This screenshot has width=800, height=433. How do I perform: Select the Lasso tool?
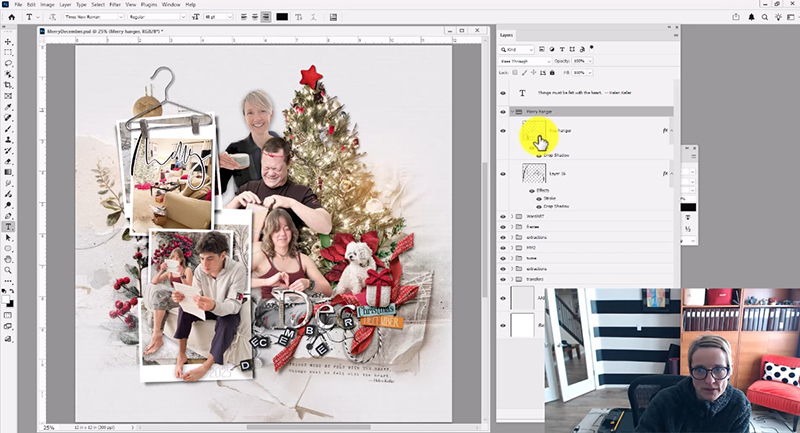8,63
